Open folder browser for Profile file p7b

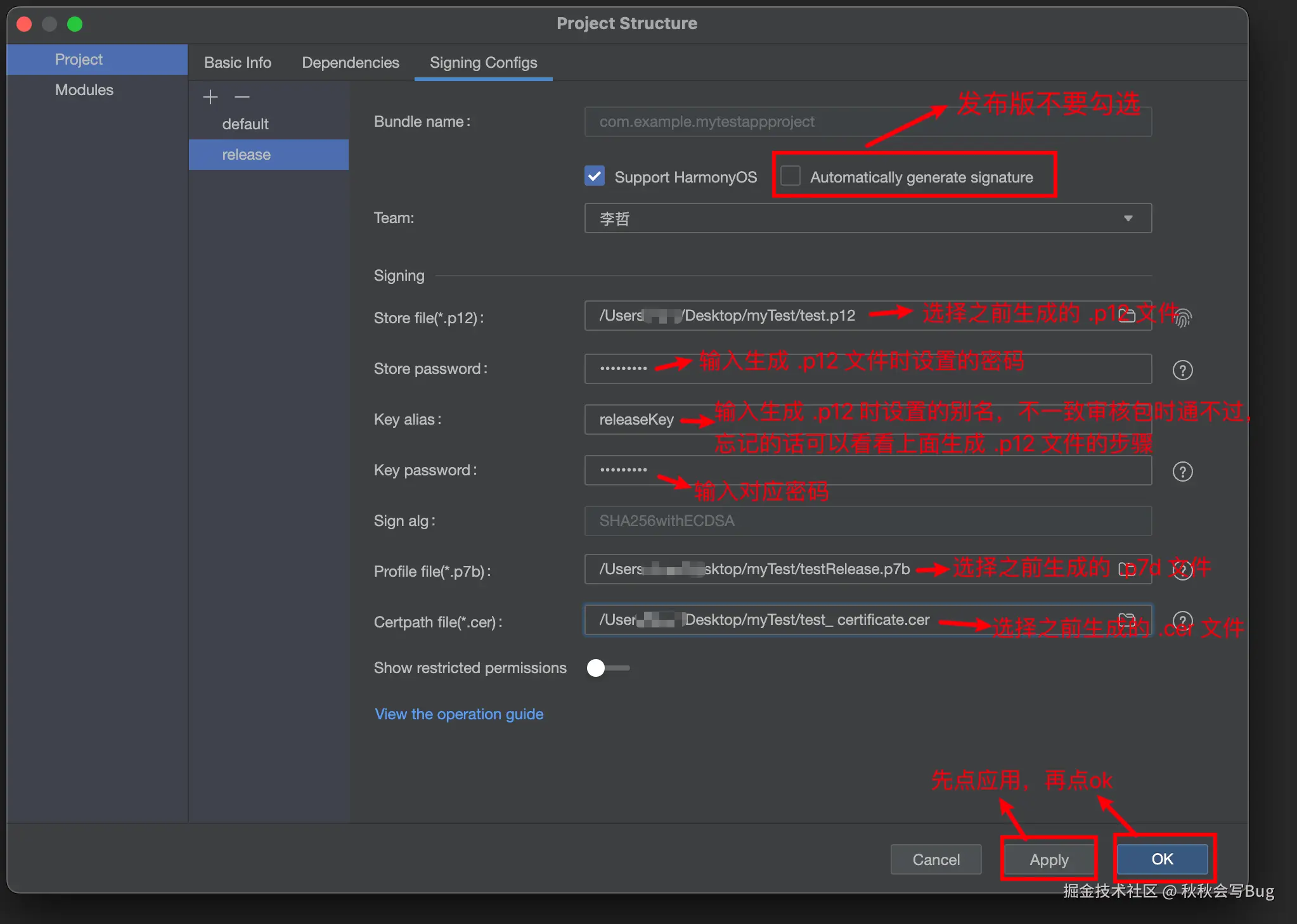coord(1126,569)
